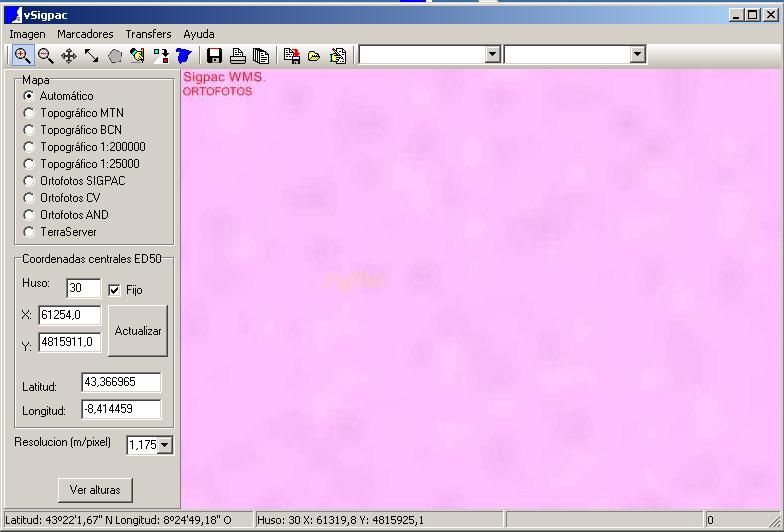This screenshot has height=532, width=784.
Task: Click the Ver alturas button
Action: coord(95,490)
